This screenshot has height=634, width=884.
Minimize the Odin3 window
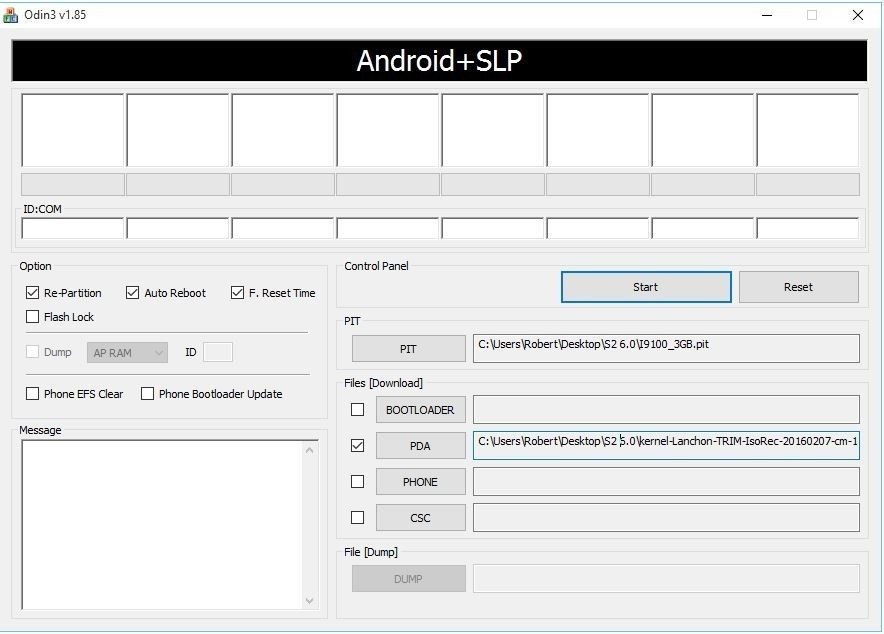coord(767,15)
